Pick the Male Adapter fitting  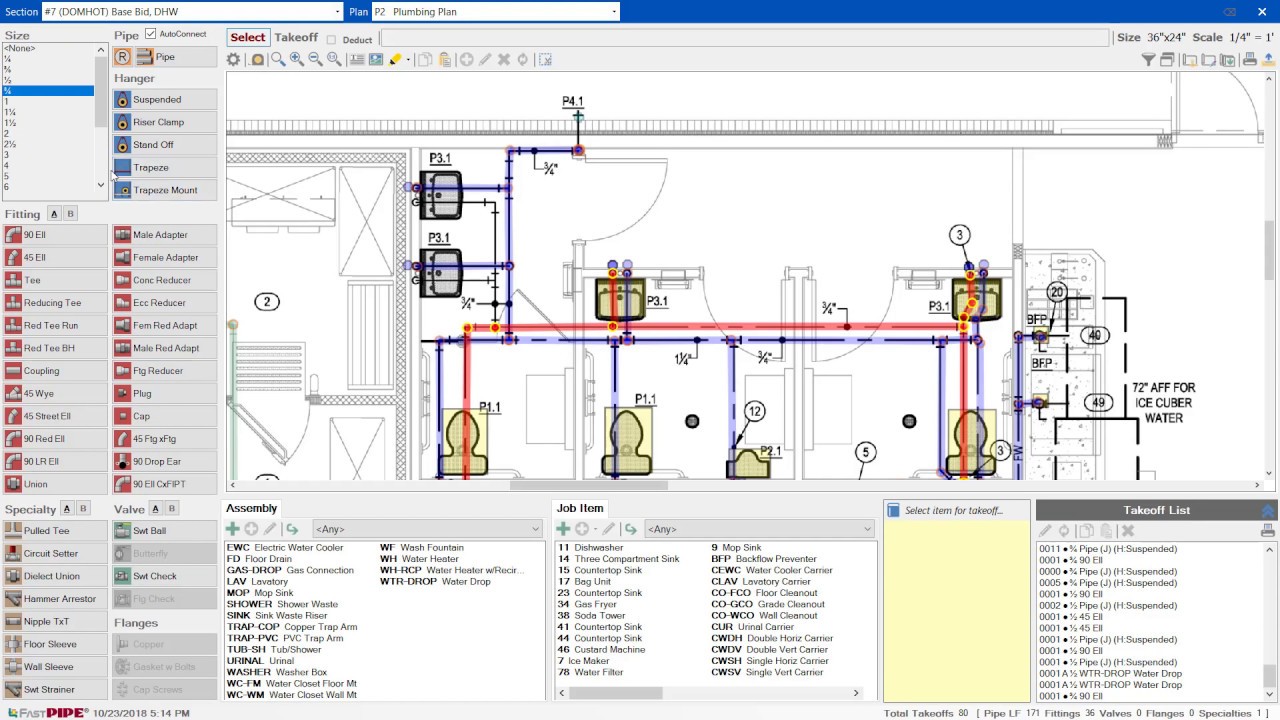(x=165, y=235)
